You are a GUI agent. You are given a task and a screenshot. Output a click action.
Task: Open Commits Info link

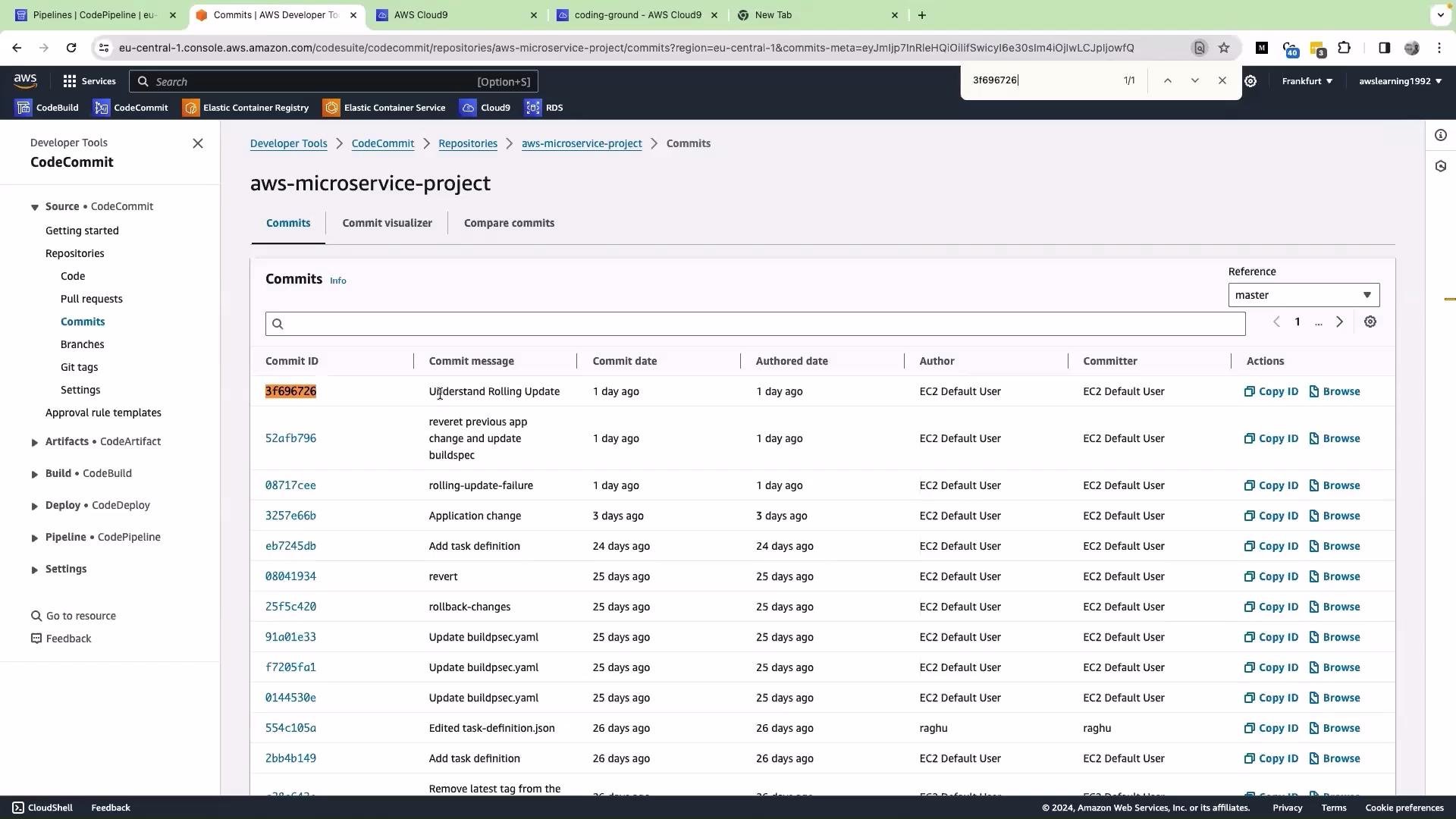point(338,281)
